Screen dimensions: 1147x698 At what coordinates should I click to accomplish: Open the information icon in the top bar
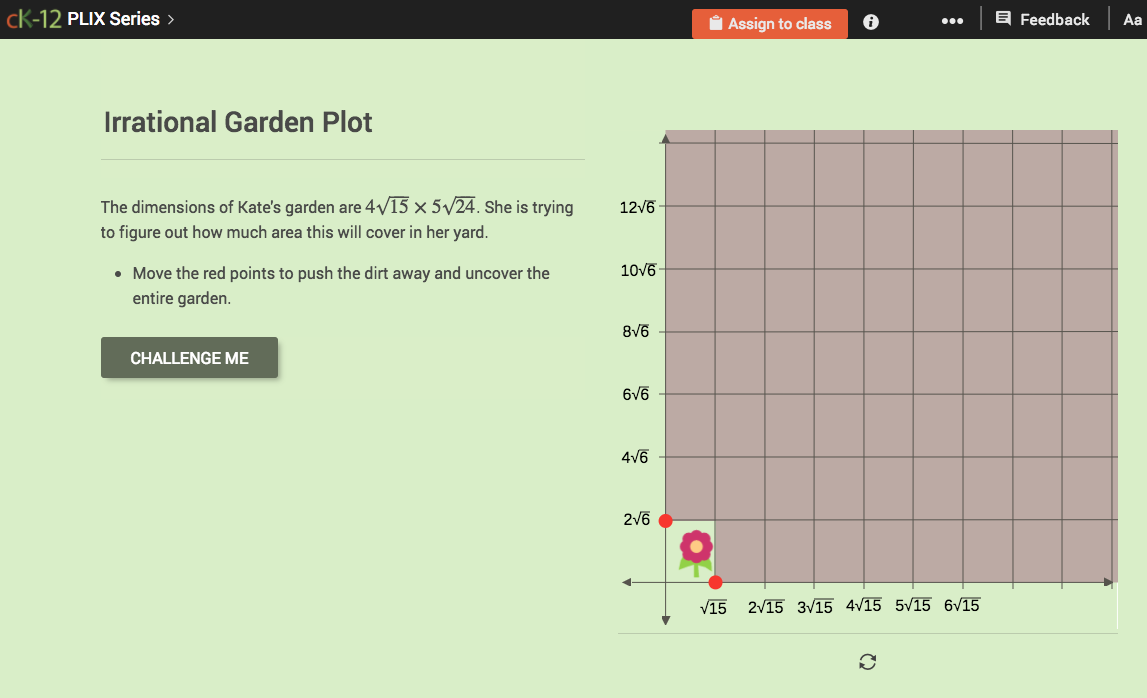pos(870,21)
